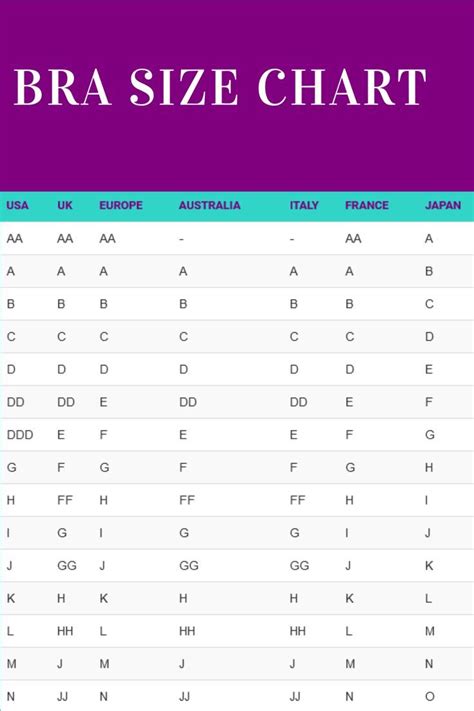The image size is (474, 711).
Task: Select the E cell in the EUROPE column
Action: tap(103, 402)
